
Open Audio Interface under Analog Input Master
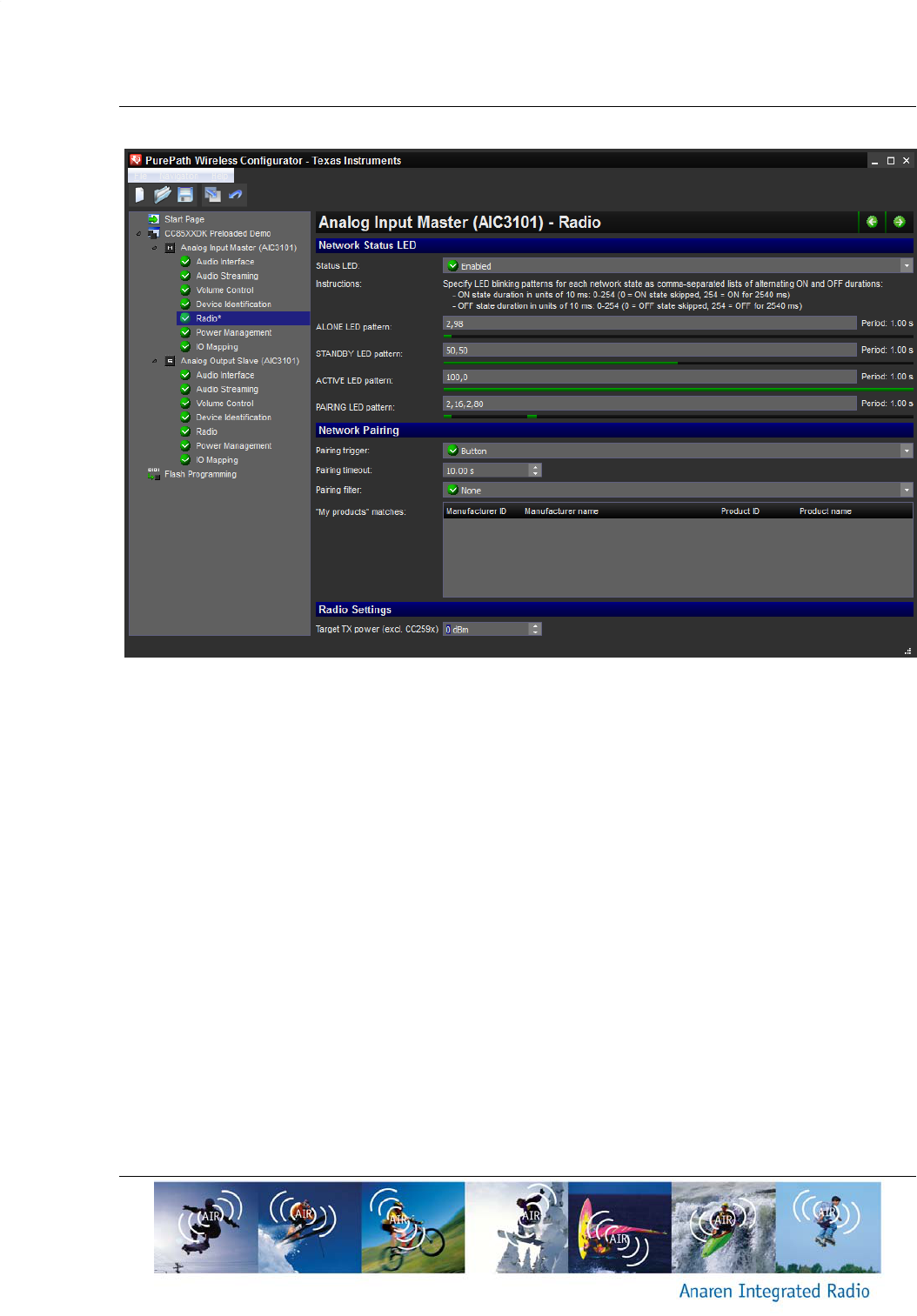pos(225,262)
